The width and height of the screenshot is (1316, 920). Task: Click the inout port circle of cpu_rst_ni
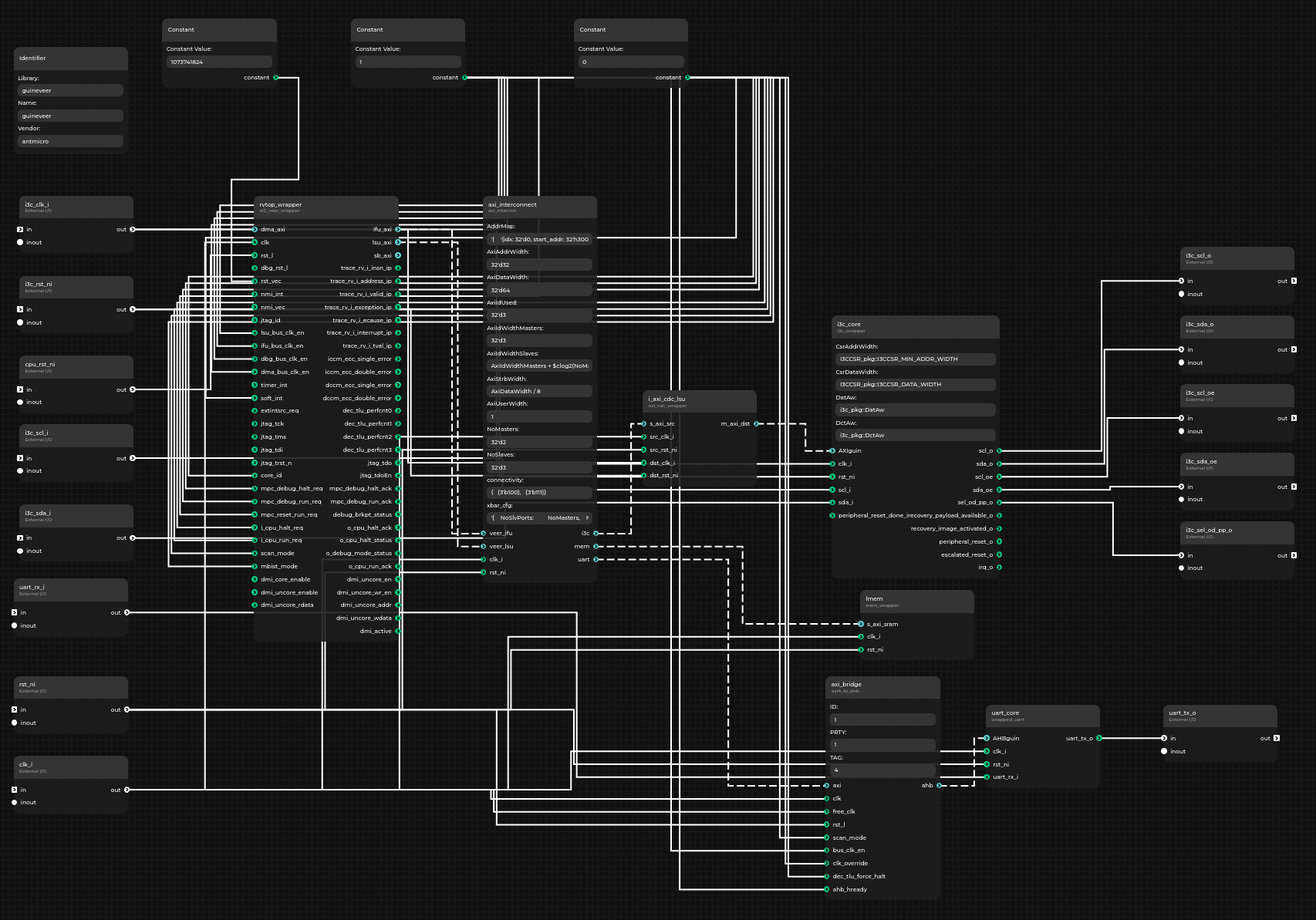tap(20, 402)
